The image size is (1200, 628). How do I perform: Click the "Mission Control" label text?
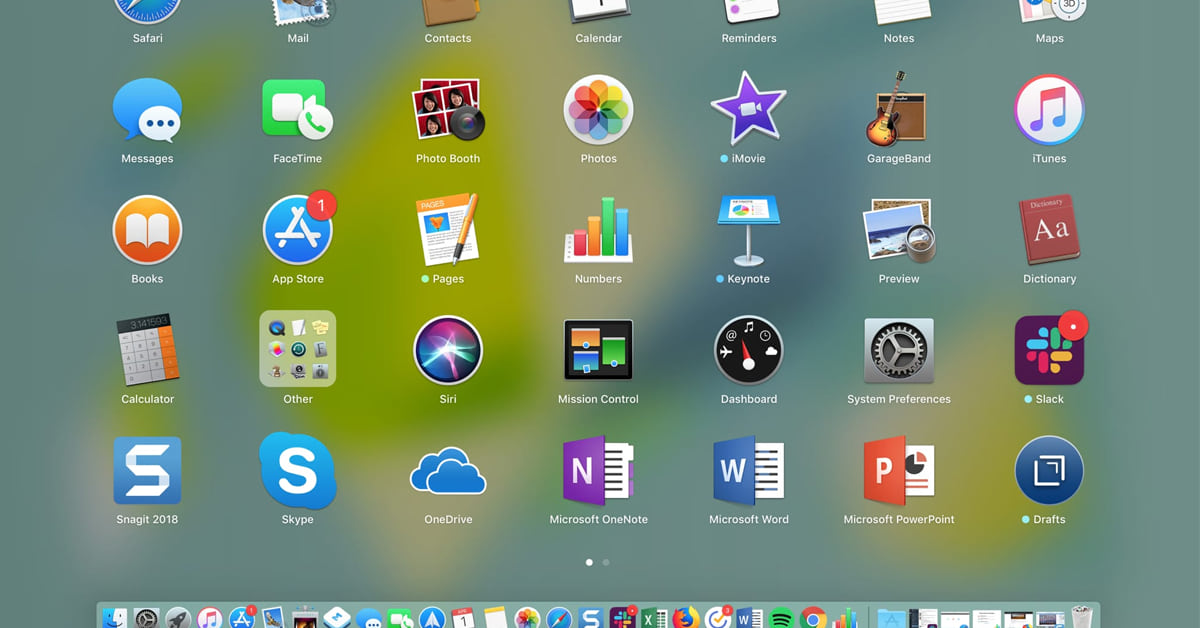click(598, 399)
